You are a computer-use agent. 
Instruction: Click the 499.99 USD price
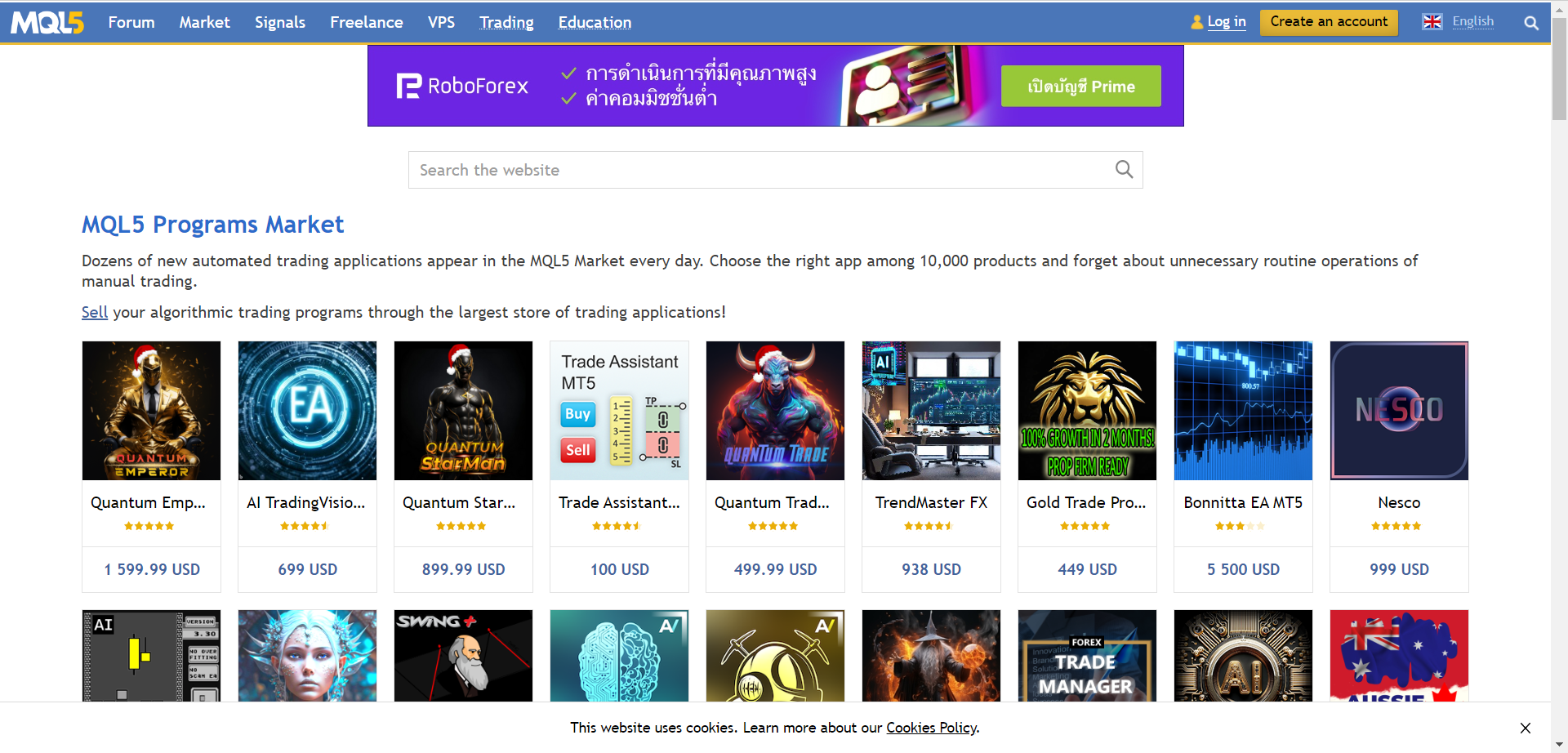(x=776, y=570)
